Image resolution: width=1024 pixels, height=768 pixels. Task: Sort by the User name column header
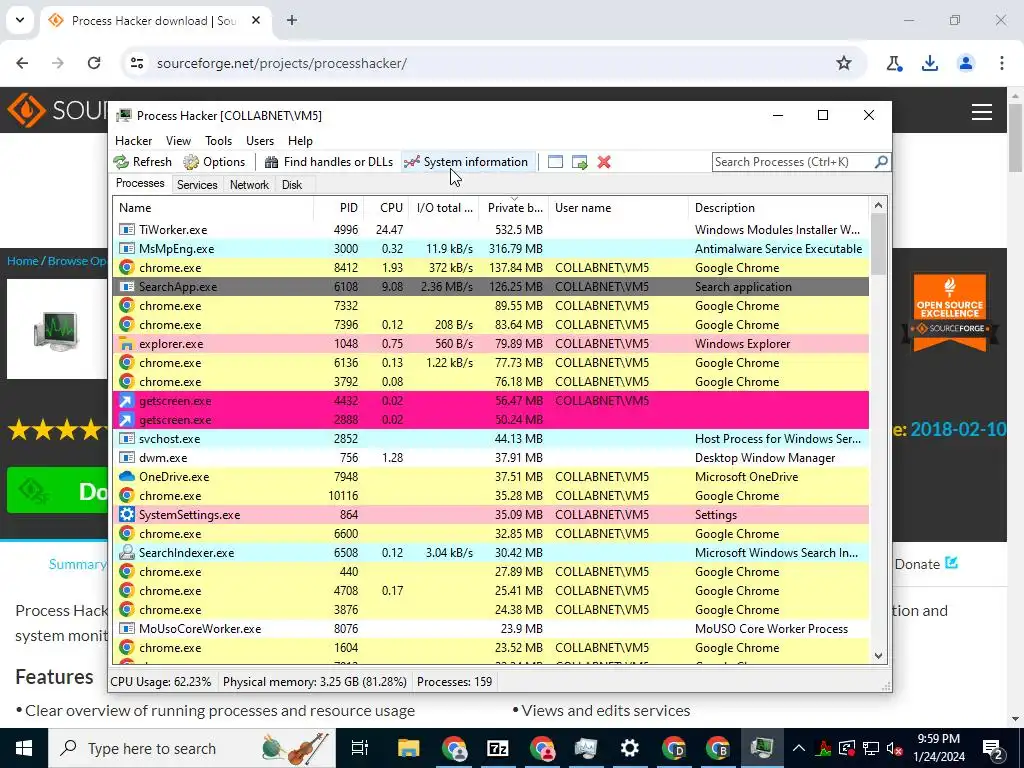click(x=618, y=208)
